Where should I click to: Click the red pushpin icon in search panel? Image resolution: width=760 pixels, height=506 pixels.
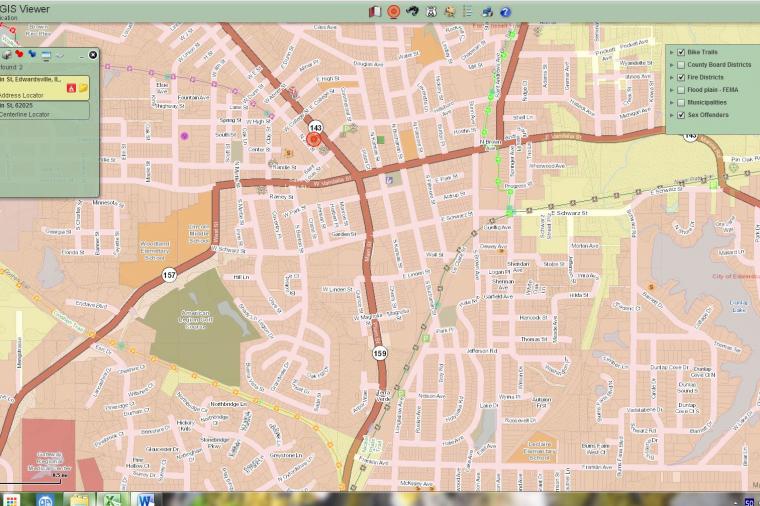coord(19,54)
